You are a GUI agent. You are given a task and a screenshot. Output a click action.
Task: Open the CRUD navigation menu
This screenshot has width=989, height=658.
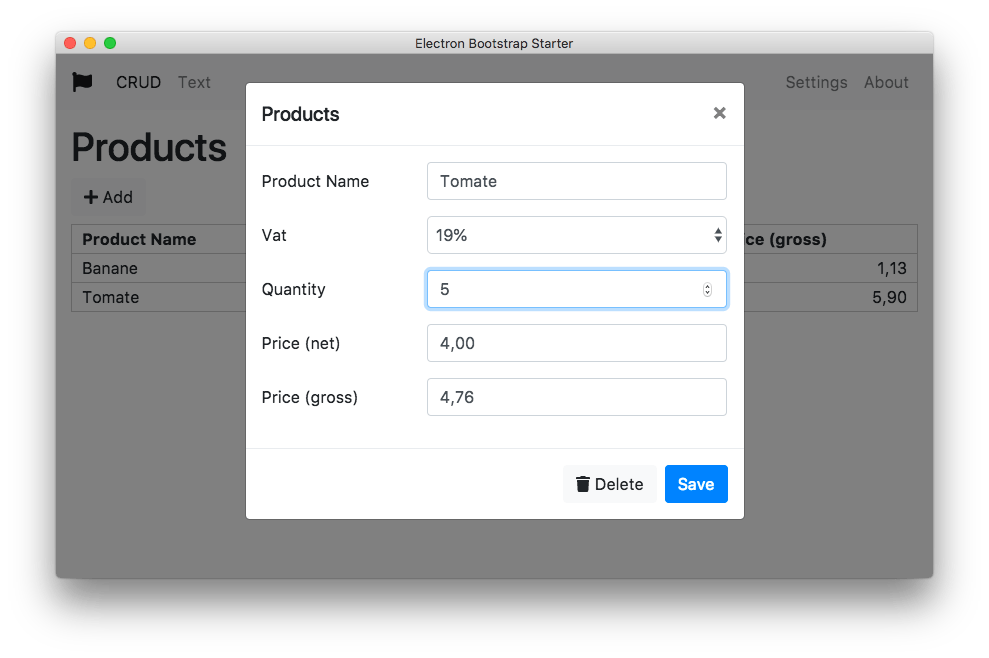point(138,82)
